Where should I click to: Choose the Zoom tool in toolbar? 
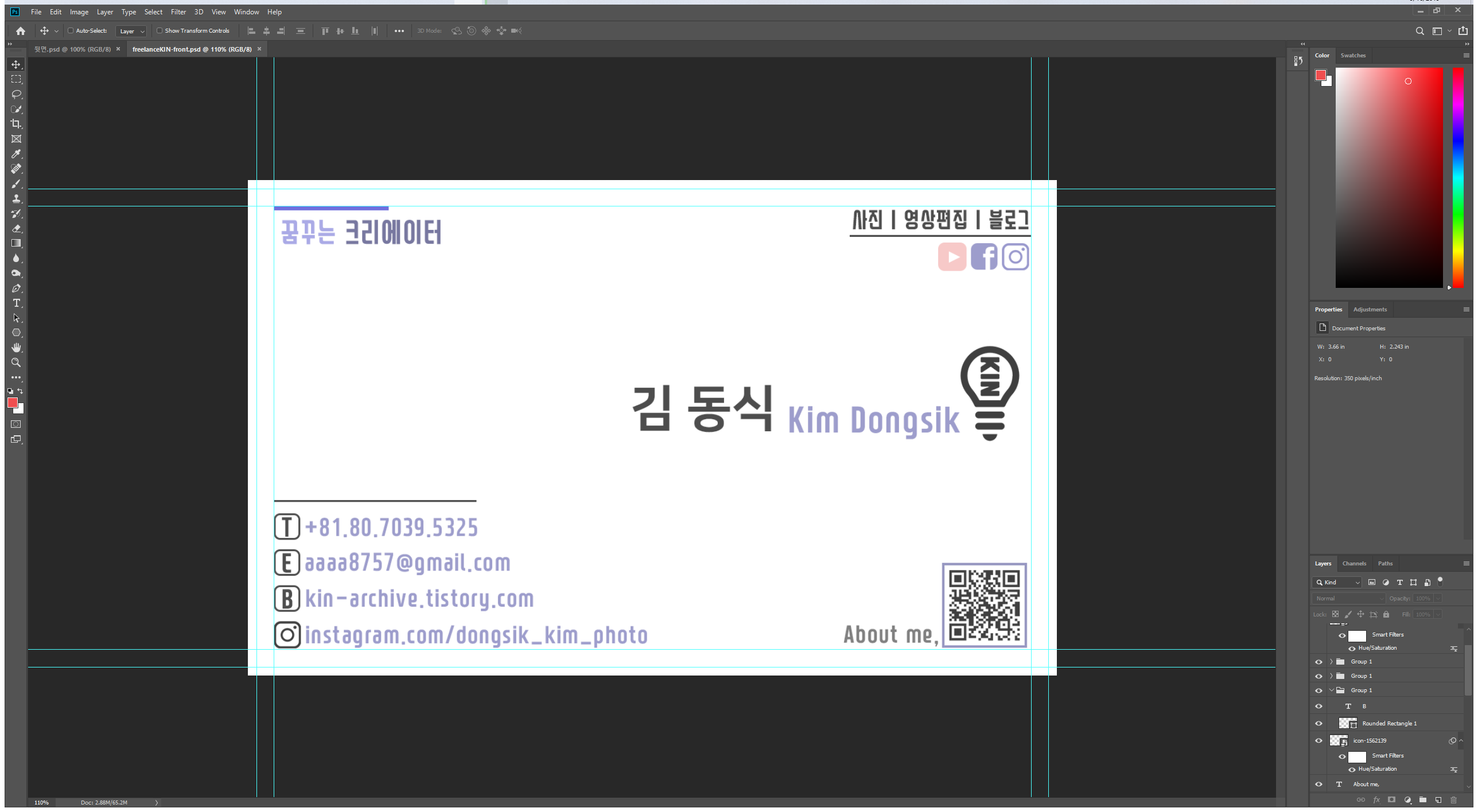coord(16,362)
